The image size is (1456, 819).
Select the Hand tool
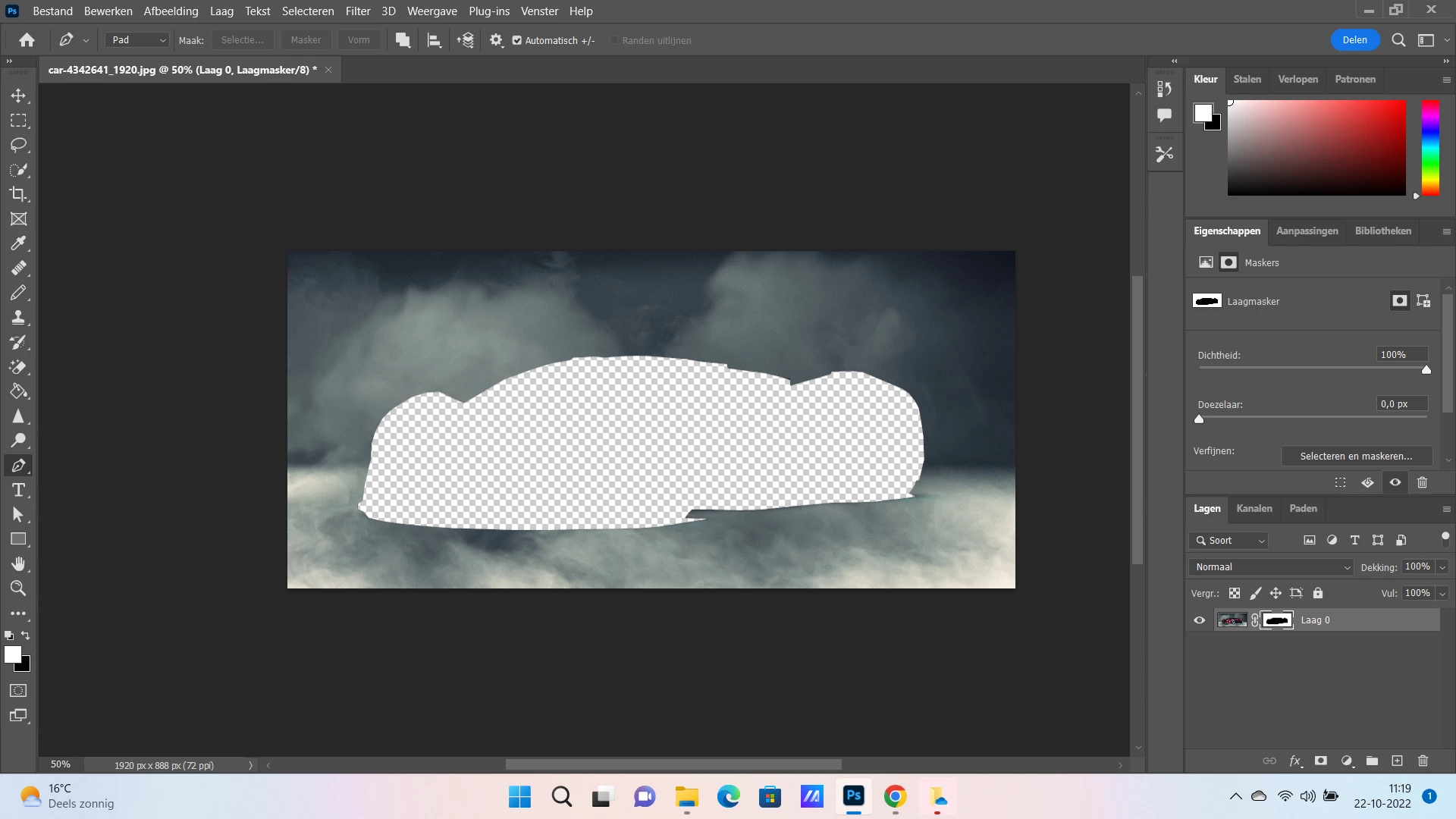(x=18, y=563)
